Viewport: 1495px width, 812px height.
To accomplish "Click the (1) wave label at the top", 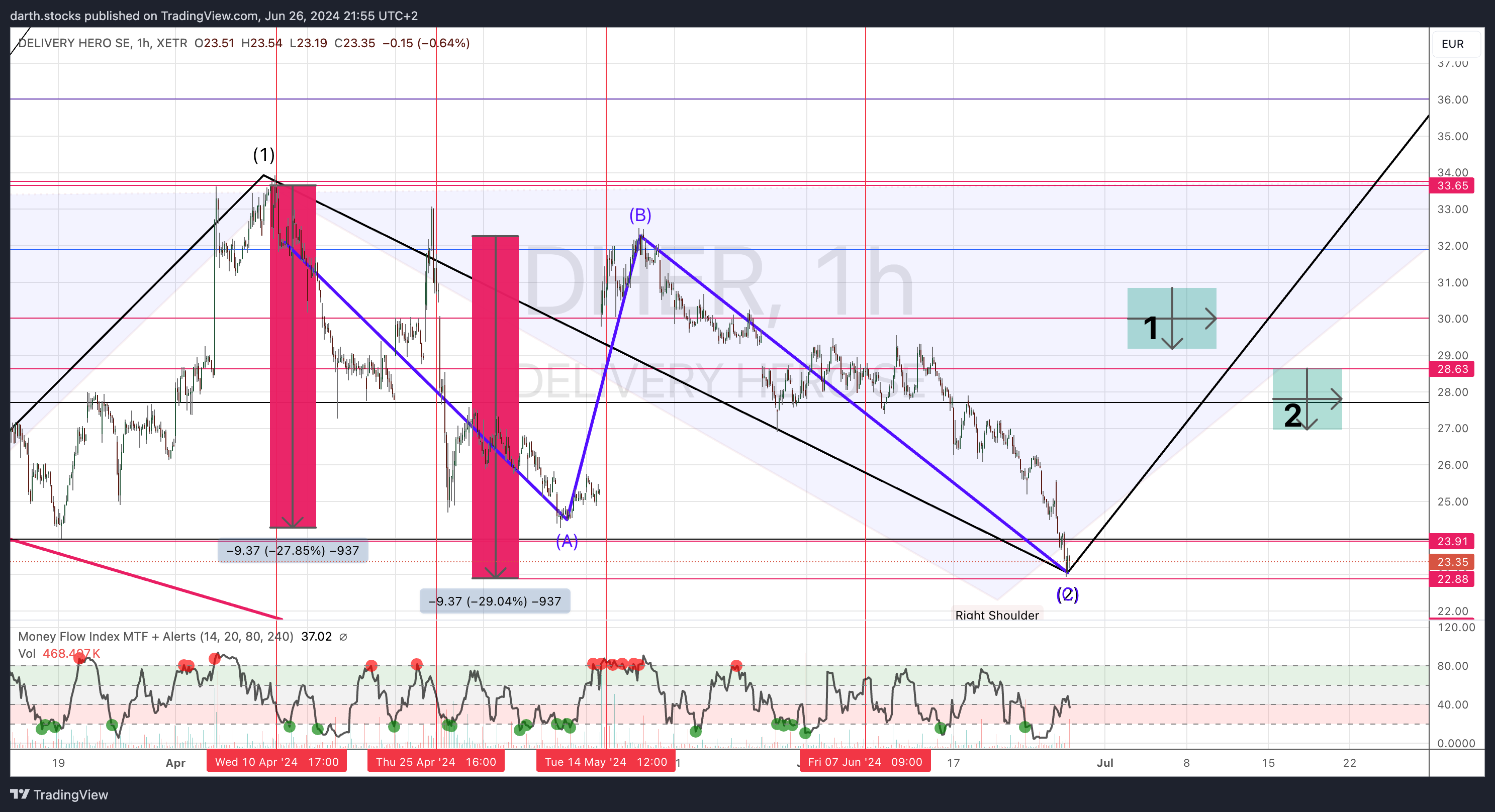I will [x=263, y=154].
